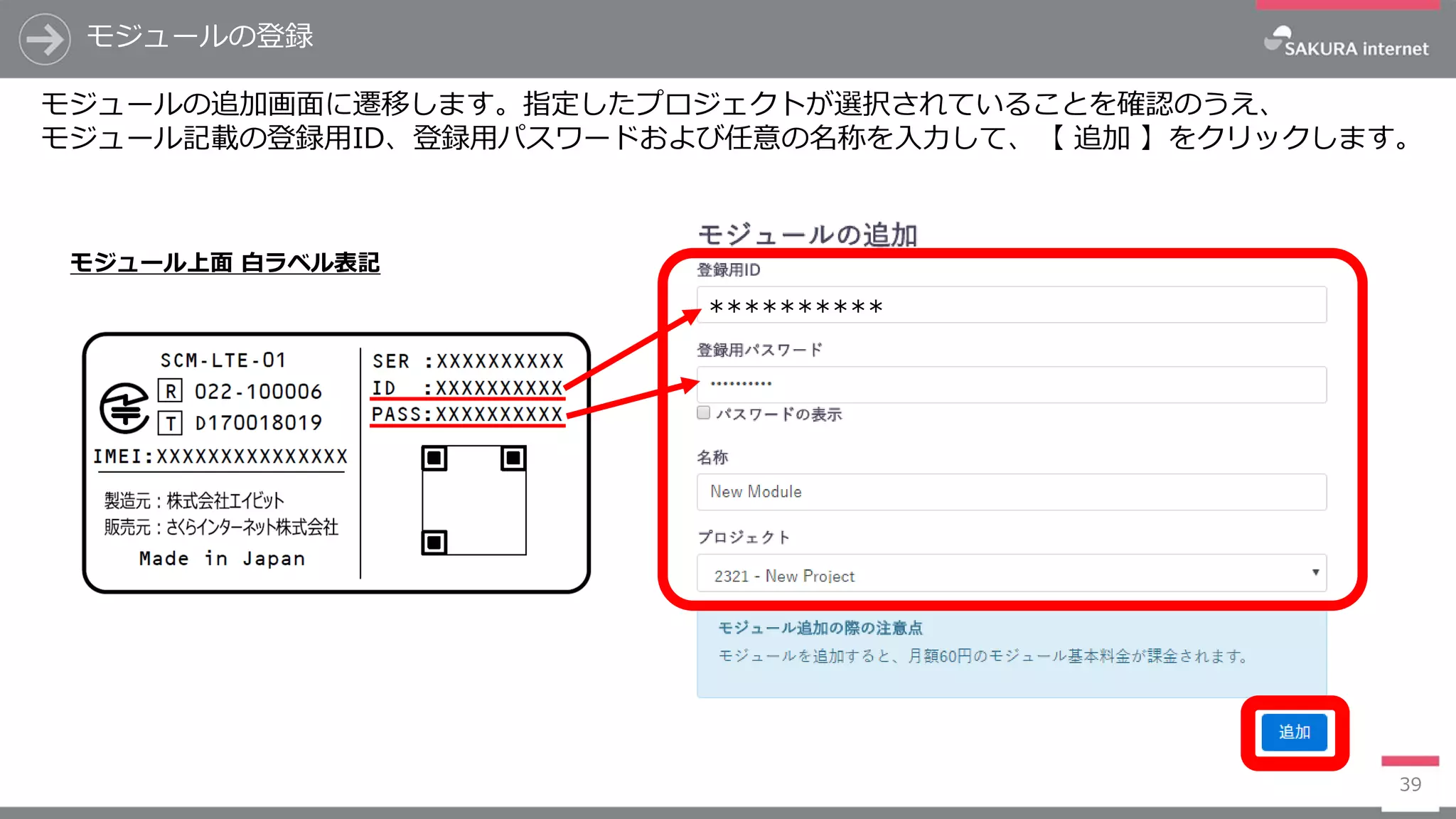Image resolution: width=1456 pixels, height=819 pixels.
Task: Click the technical conformity mark icon on label
Action: coord(125,407)
